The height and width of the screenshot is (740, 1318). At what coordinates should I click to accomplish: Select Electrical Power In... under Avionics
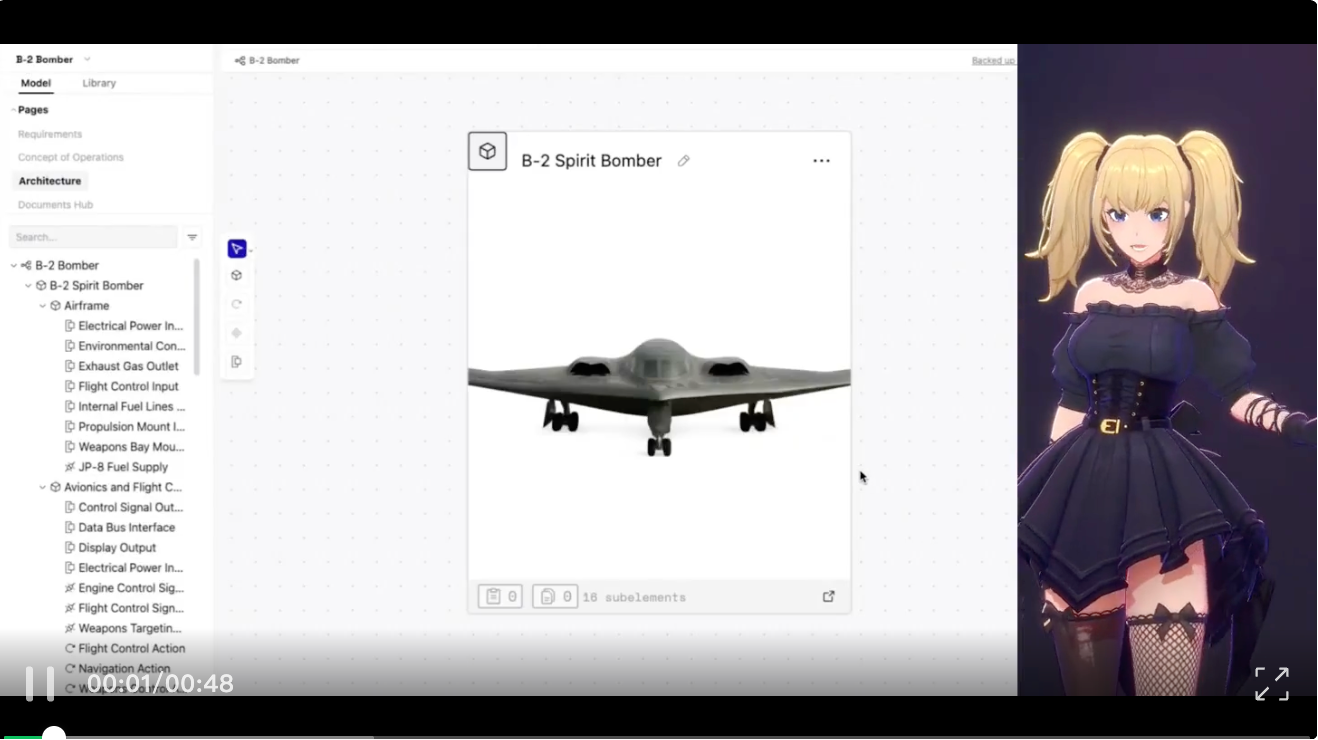123,568
